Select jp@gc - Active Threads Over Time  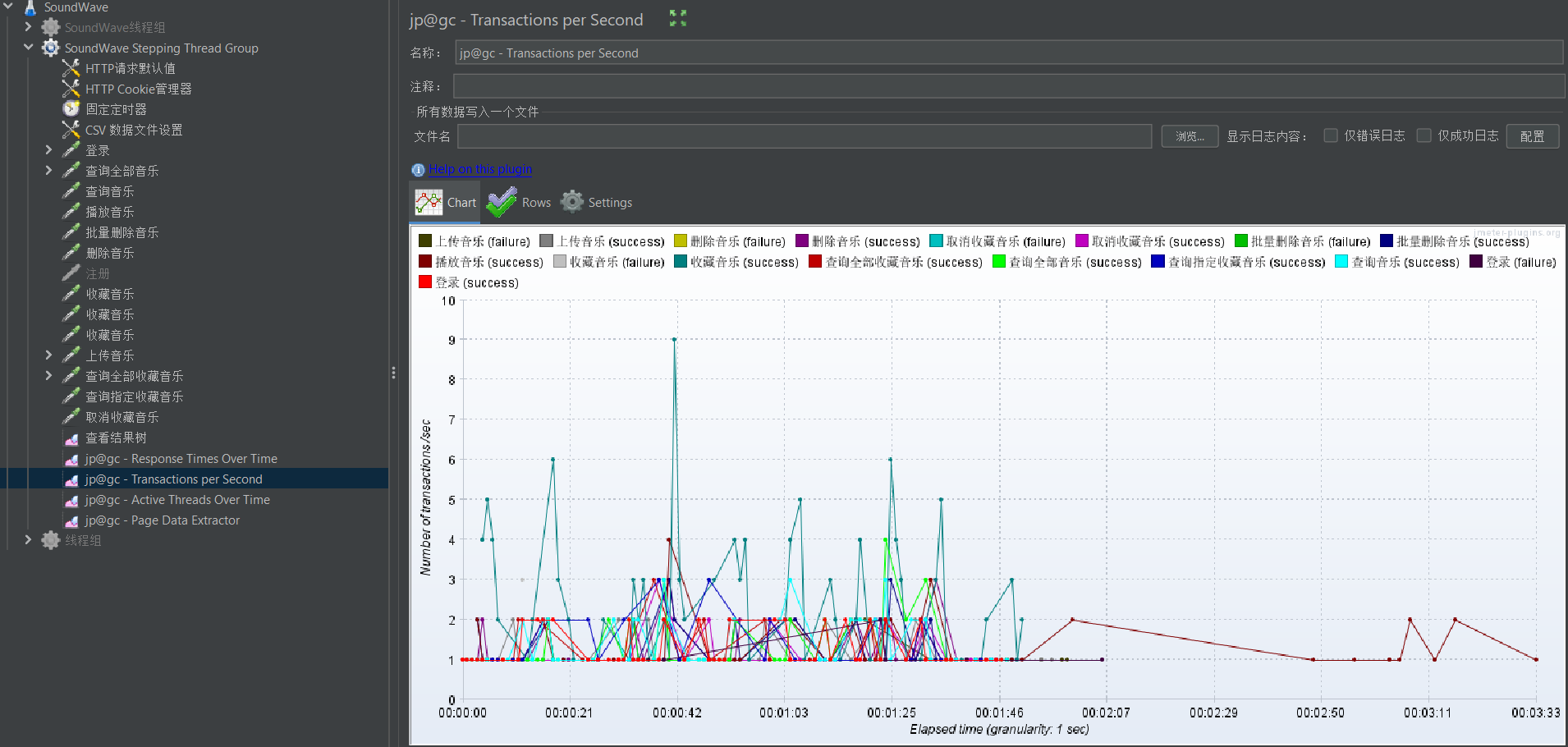(177, 500)
